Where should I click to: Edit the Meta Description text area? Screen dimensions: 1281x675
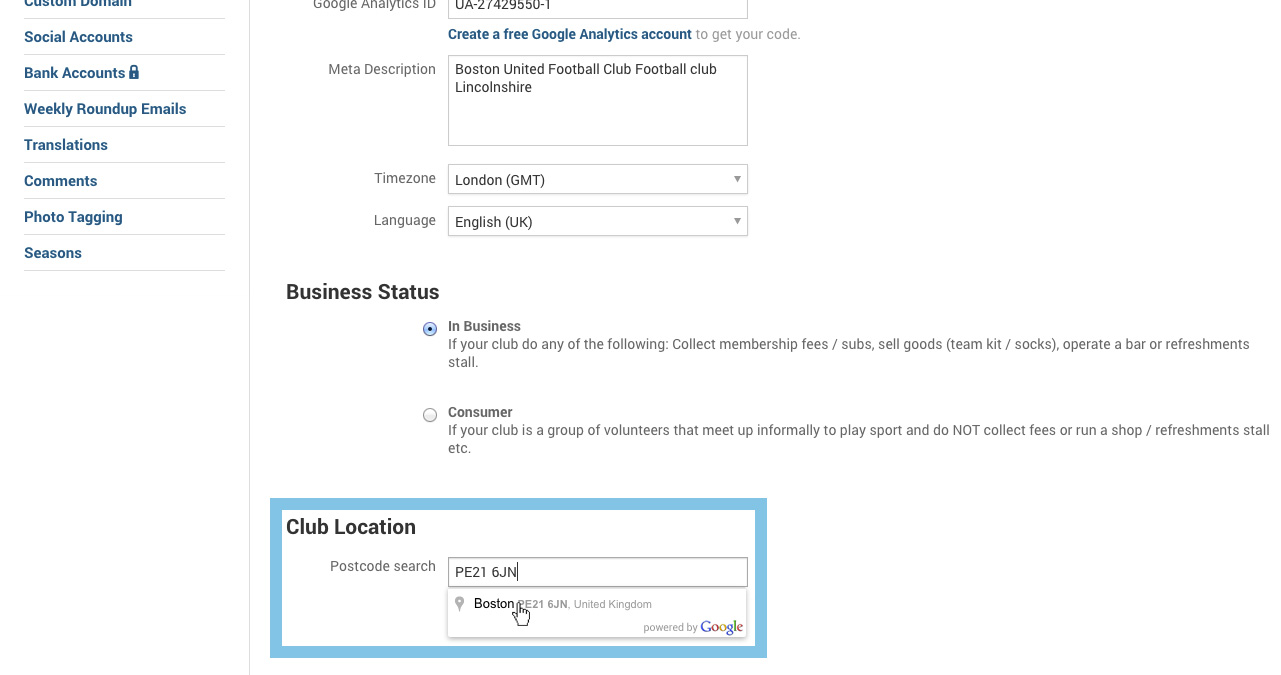pos(597,100)
